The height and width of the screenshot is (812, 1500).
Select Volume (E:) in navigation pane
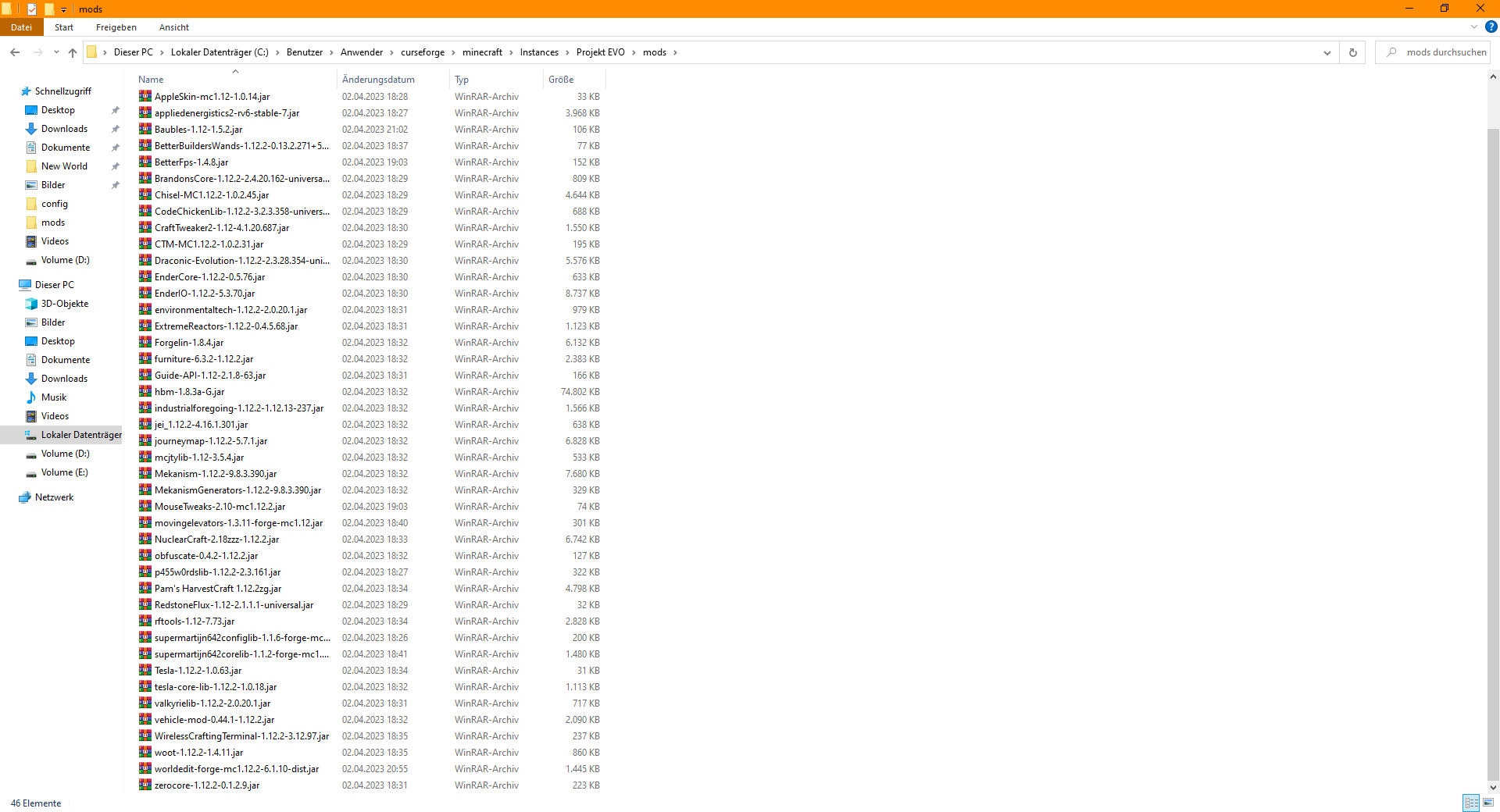pyautogui.click(x=64, y=472)
